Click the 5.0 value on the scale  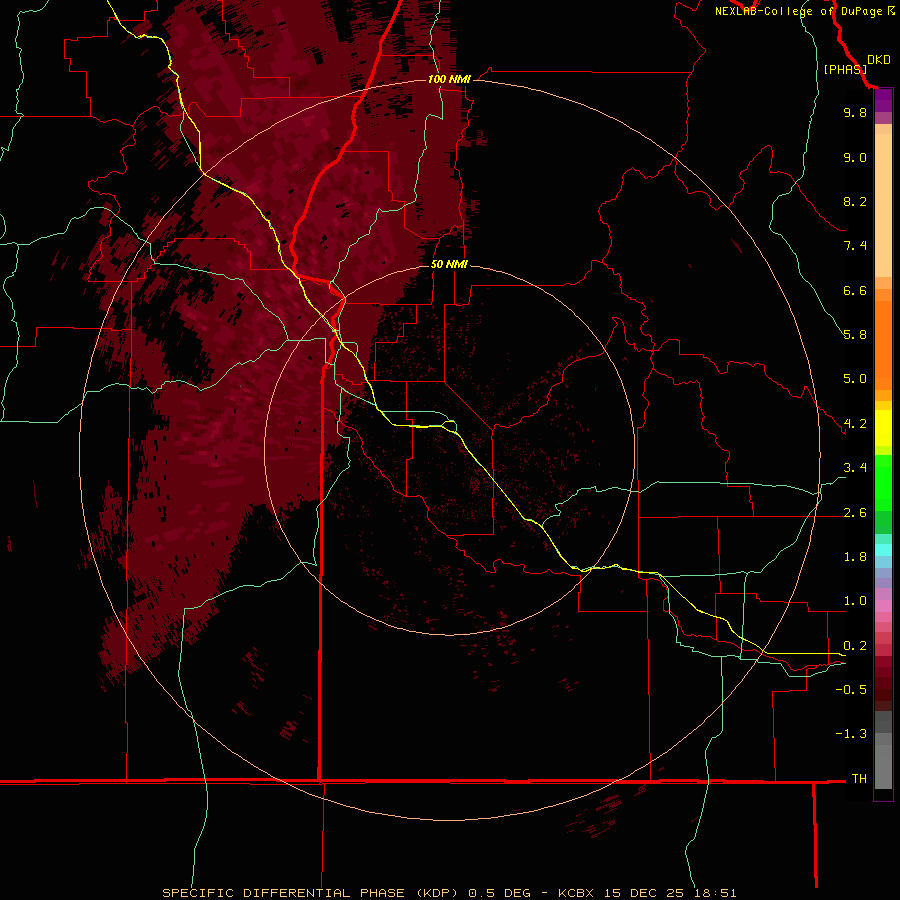pyautogui.click(x=855, y=379)
